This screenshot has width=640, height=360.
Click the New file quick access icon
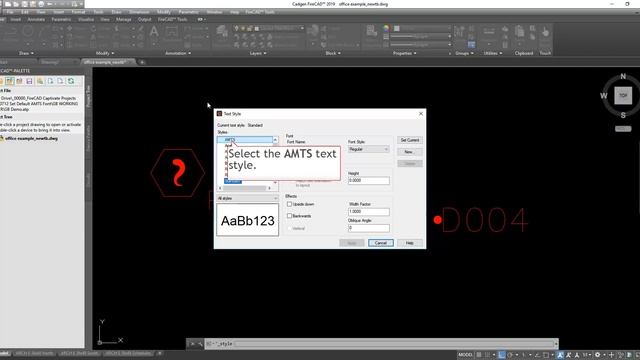8,4
